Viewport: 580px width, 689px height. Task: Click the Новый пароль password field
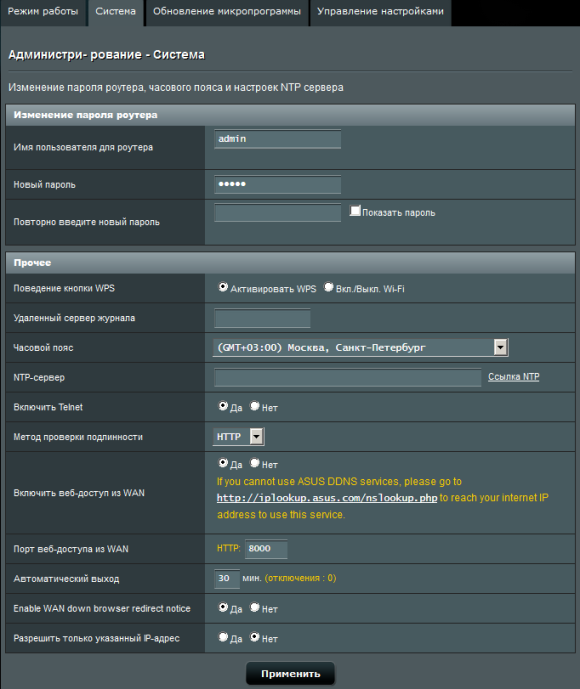tap(277, 184)
